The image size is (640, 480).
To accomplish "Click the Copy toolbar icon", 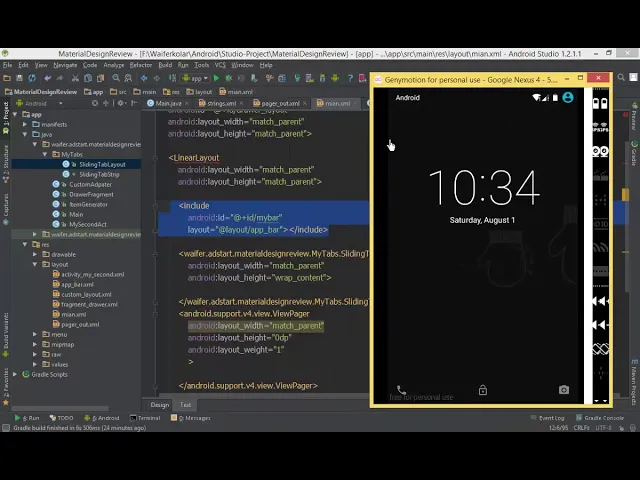I will pyautogui.click(x=87, y=78).
